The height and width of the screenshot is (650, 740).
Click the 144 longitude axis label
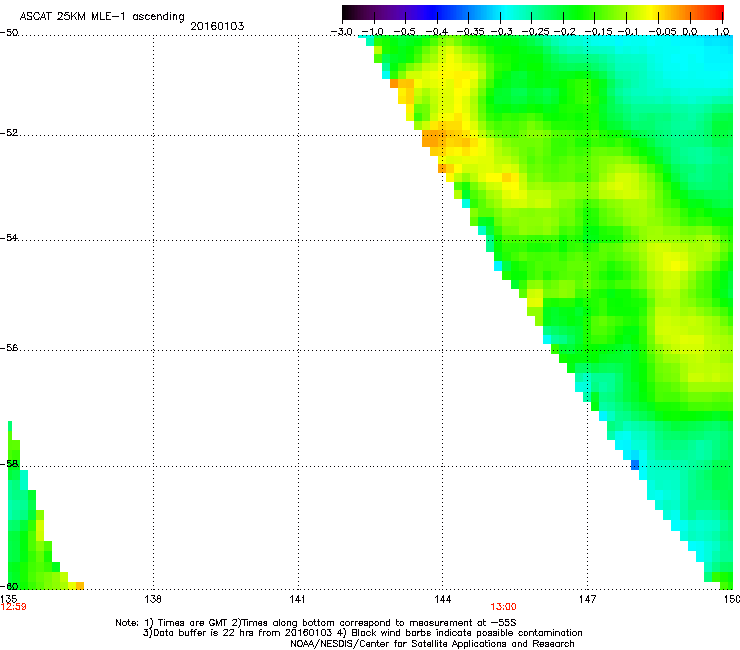click(442, 599)
